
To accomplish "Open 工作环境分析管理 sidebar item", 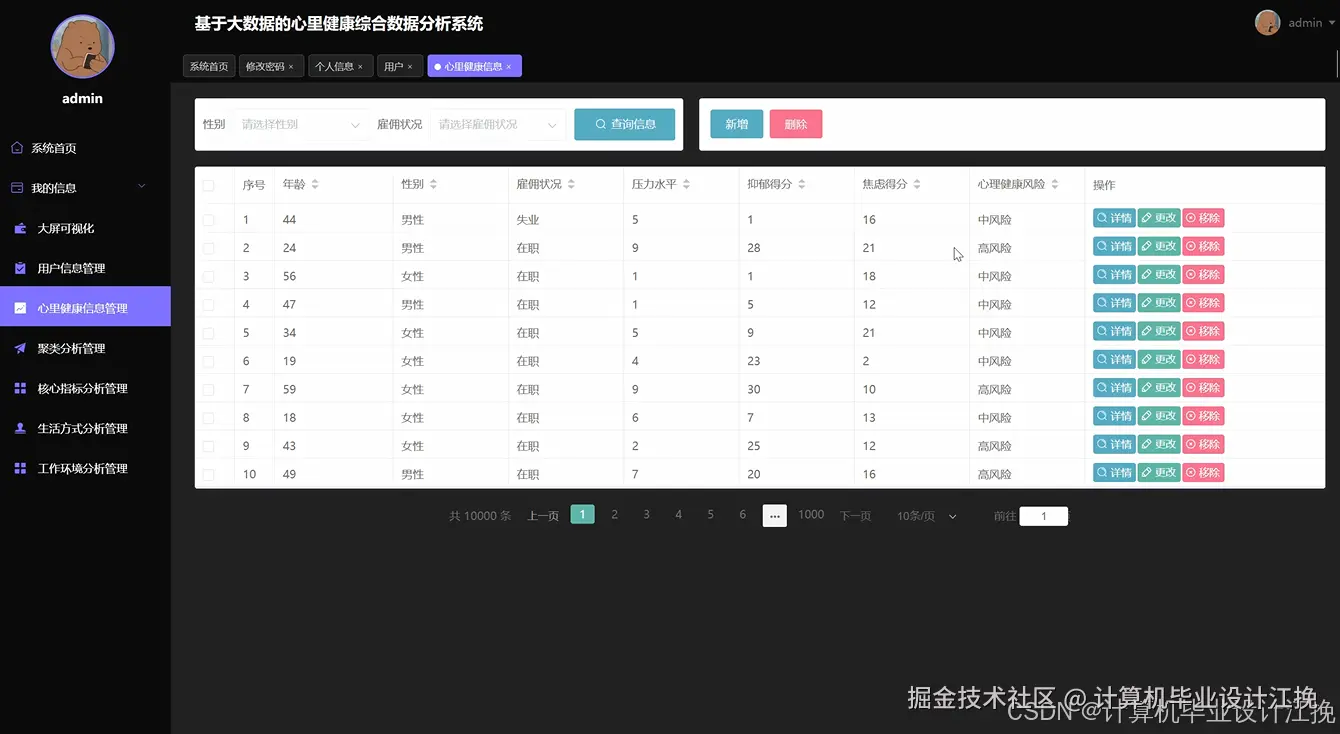I will point(85,468).
